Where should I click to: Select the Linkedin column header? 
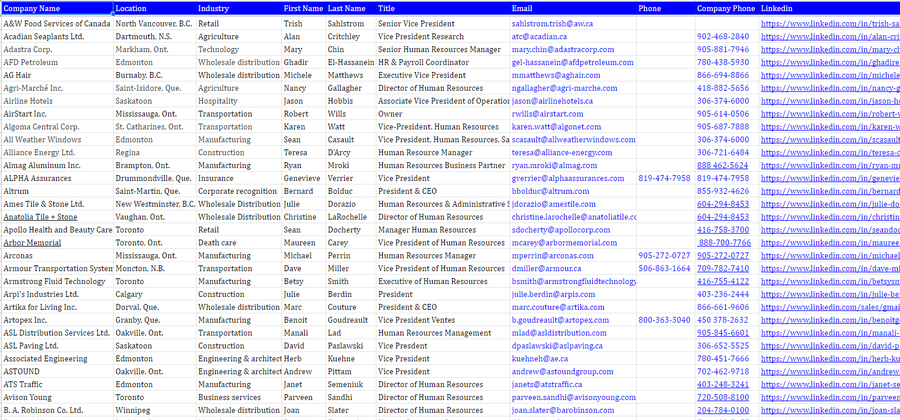click(829, 9)
